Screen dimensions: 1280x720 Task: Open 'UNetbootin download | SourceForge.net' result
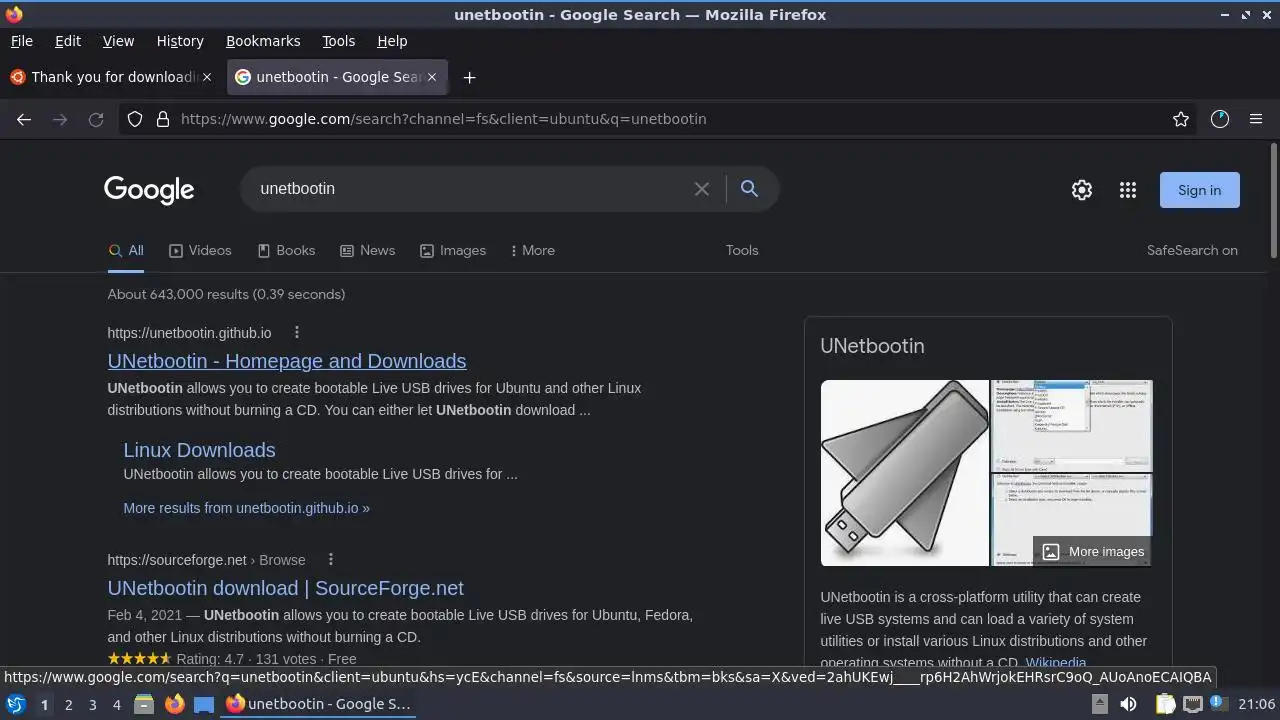286,588
